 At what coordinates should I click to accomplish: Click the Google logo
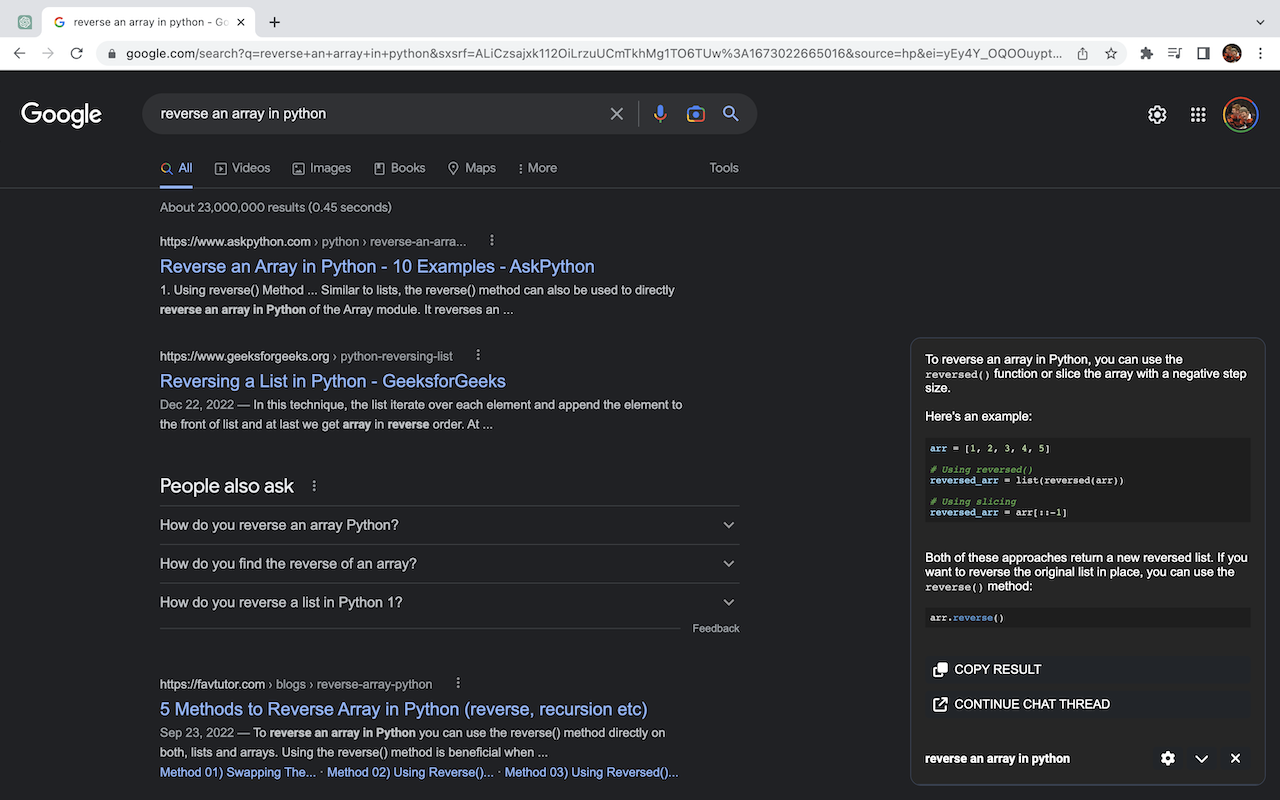61,114
